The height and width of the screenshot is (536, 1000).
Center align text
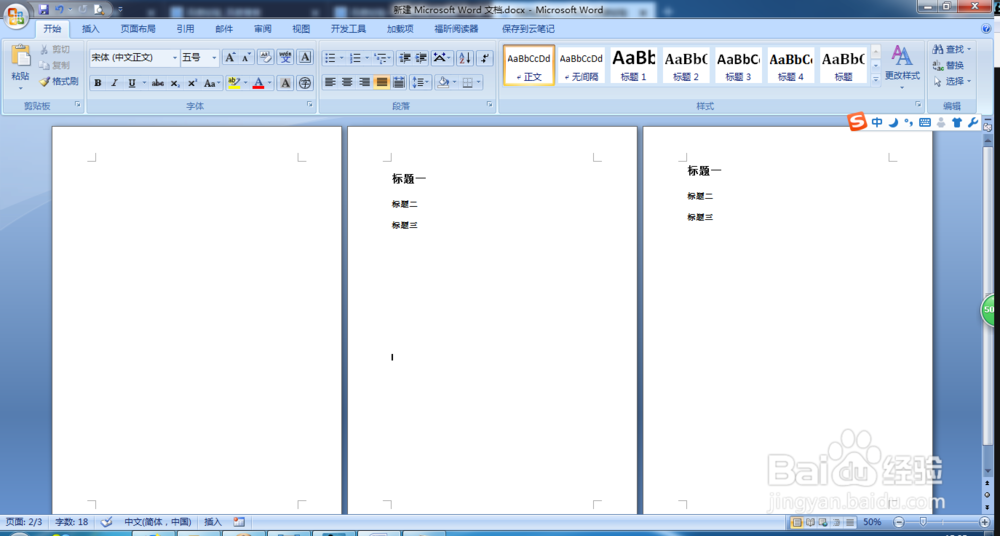pyautogui.click(x=347, y=82)
